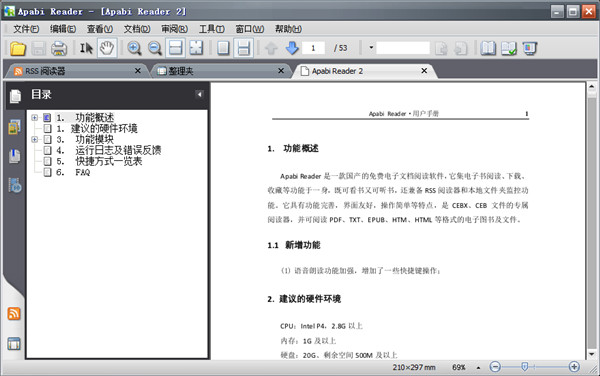This screenshot has height=376, width=600.
Task: Select 运行日志及错误反馈 in the outline
Action: (118, 150)
